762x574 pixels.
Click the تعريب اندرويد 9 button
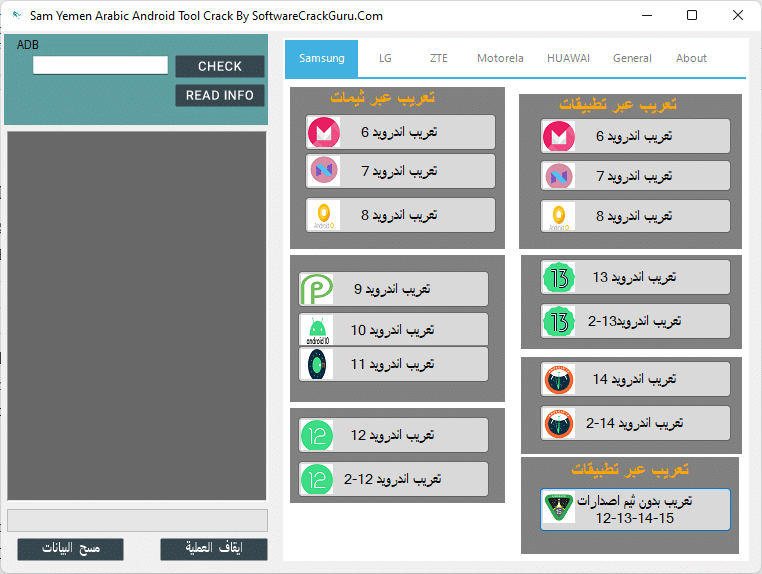click(393, 289)
